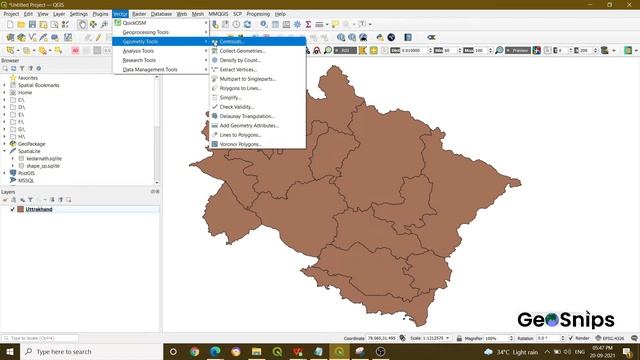Viewport: 640px width, 360px height.
Task: Select Check Validity menu entry
Action: (x=258, y=107)
